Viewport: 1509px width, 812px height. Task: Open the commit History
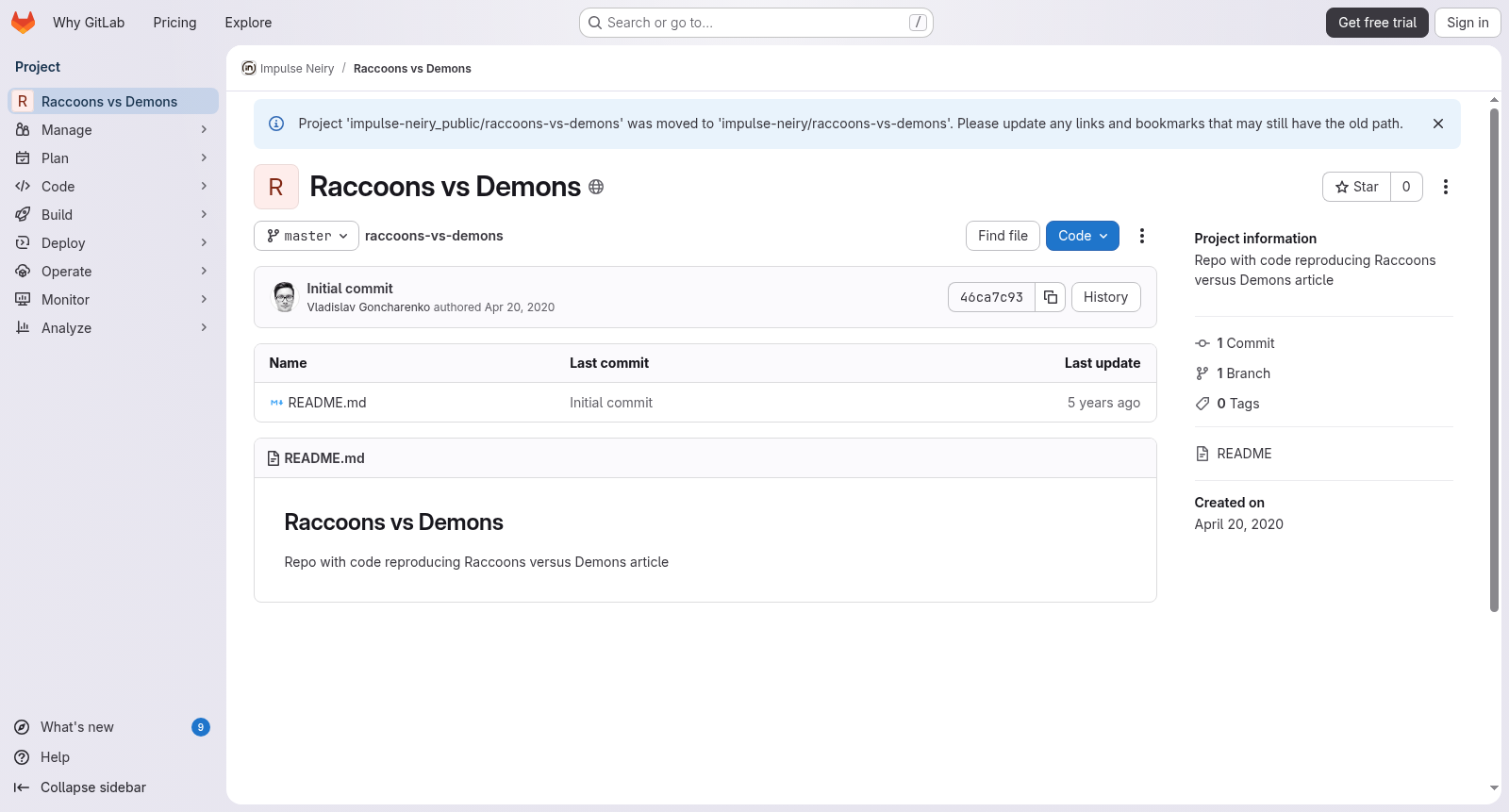(1105, 297)
